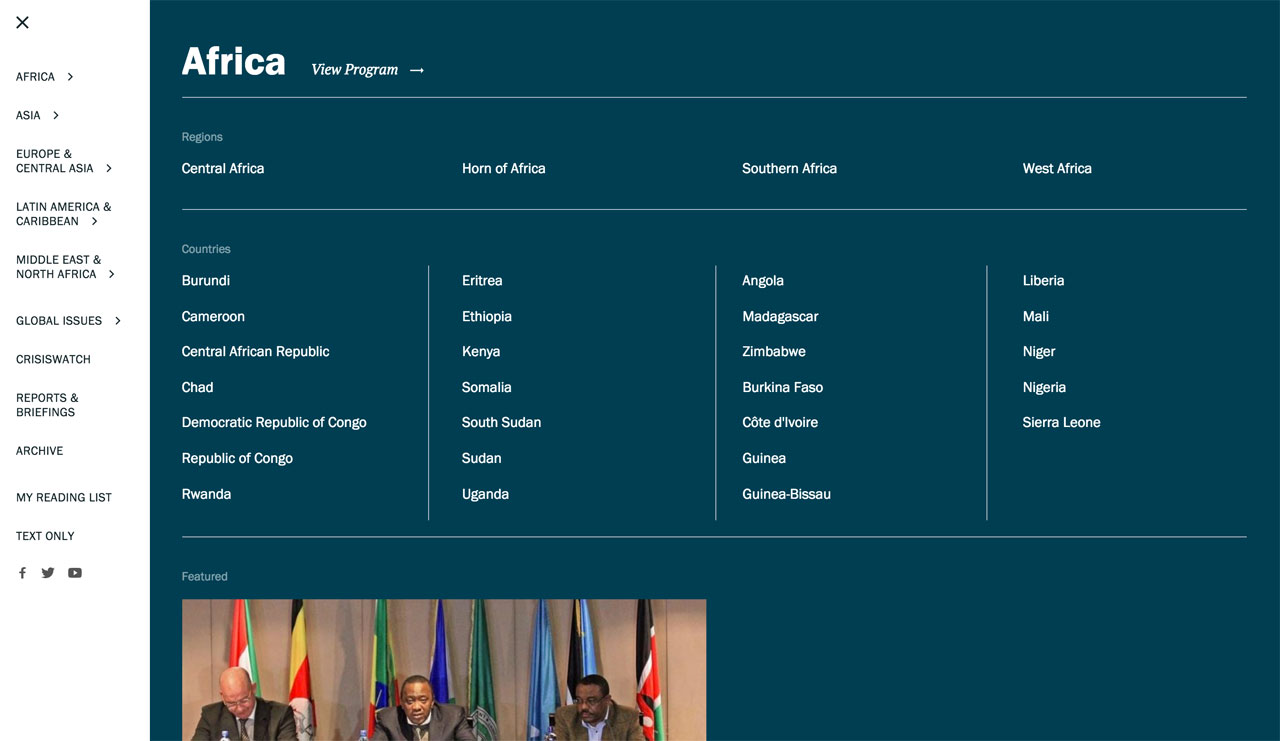Select Madagascar from countries list
Image resolution: width=1280 pixels, height=741 pixels.
[780, 316]
